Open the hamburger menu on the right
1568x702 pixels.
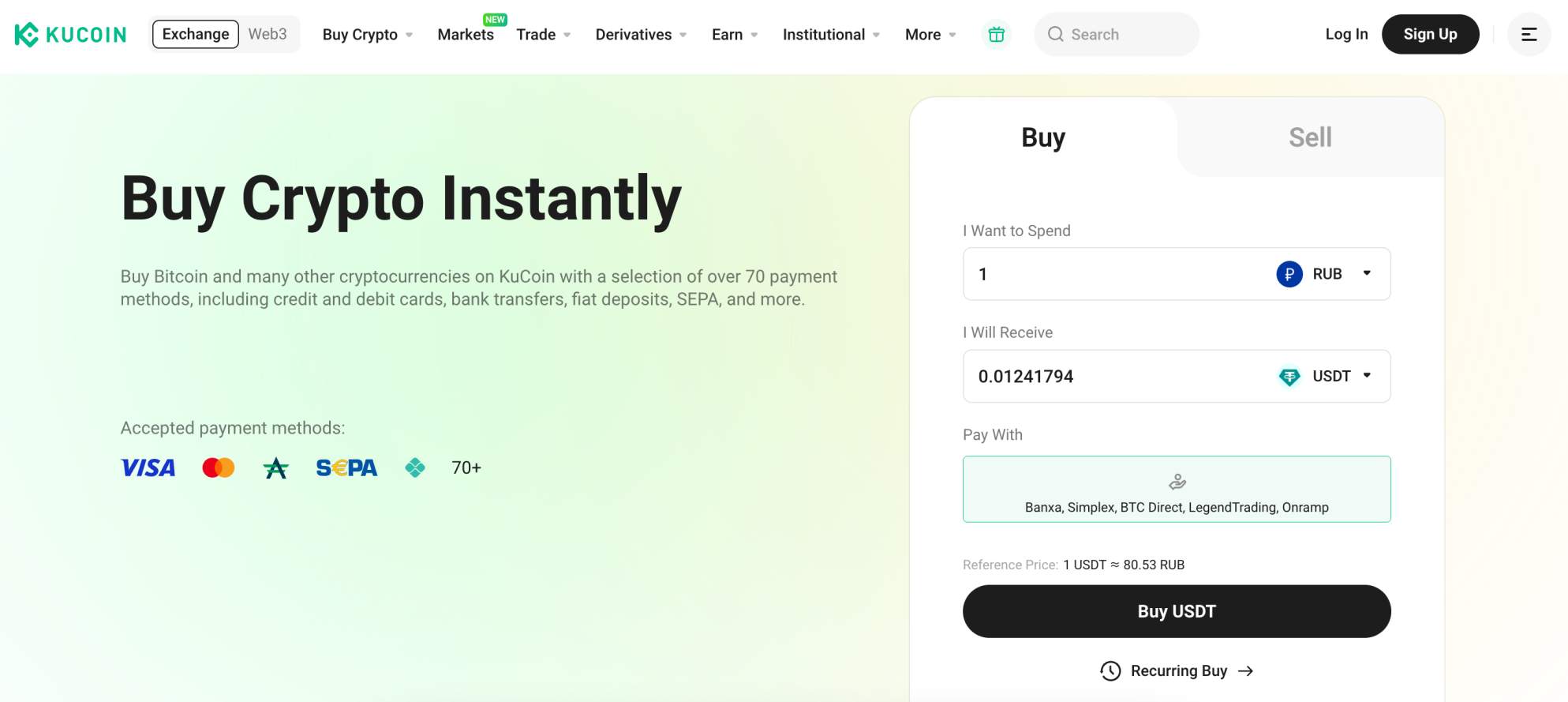click(x=1529, y=34)
